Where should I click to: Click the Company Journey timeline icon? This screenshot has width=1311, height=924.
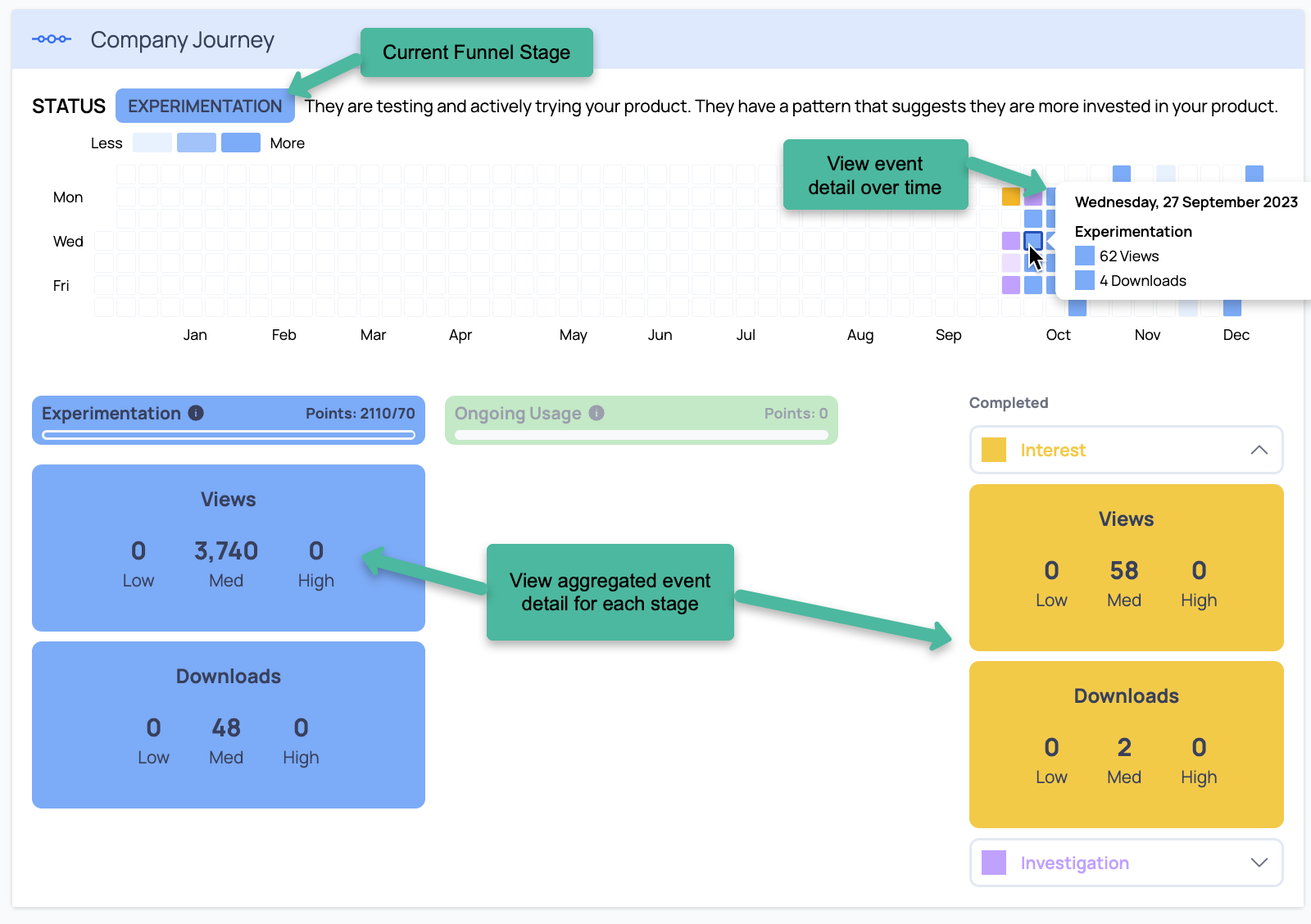point(52,39)
